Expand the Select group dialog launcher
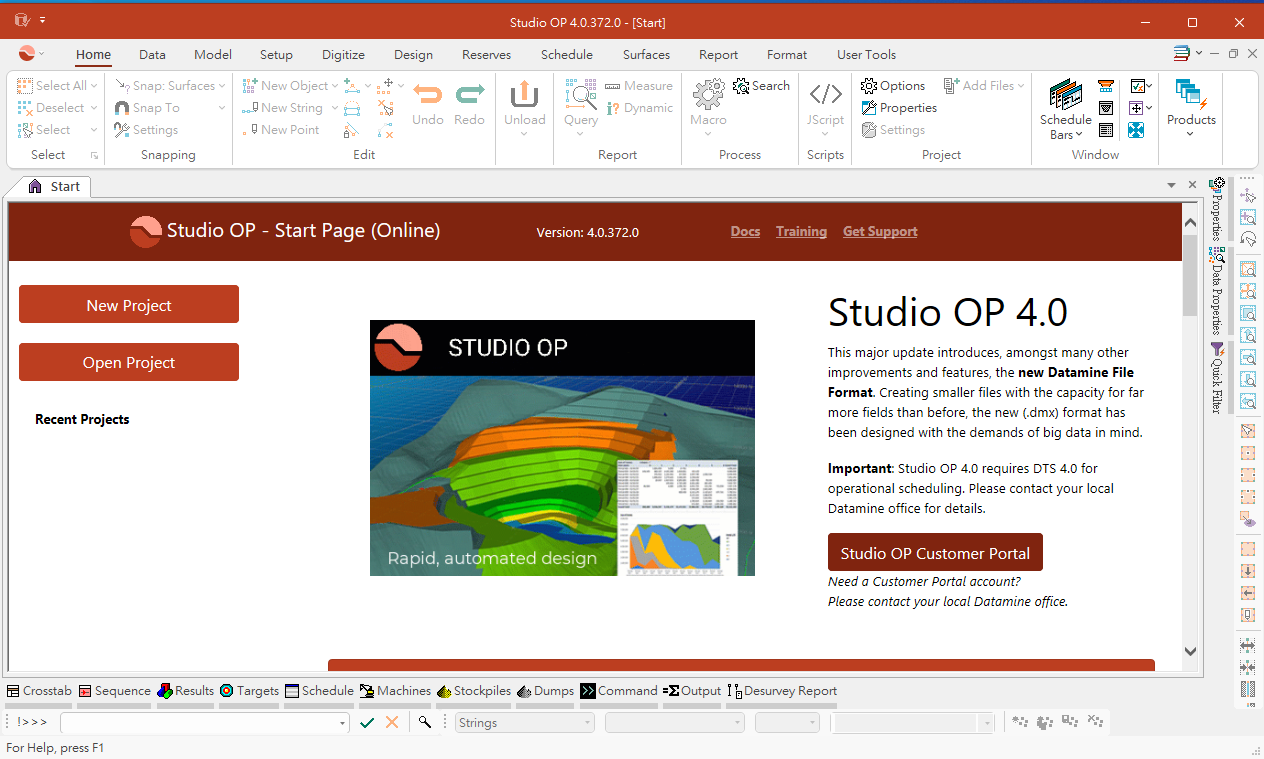This screenshot has width=1264, height=759. point(95,156)
